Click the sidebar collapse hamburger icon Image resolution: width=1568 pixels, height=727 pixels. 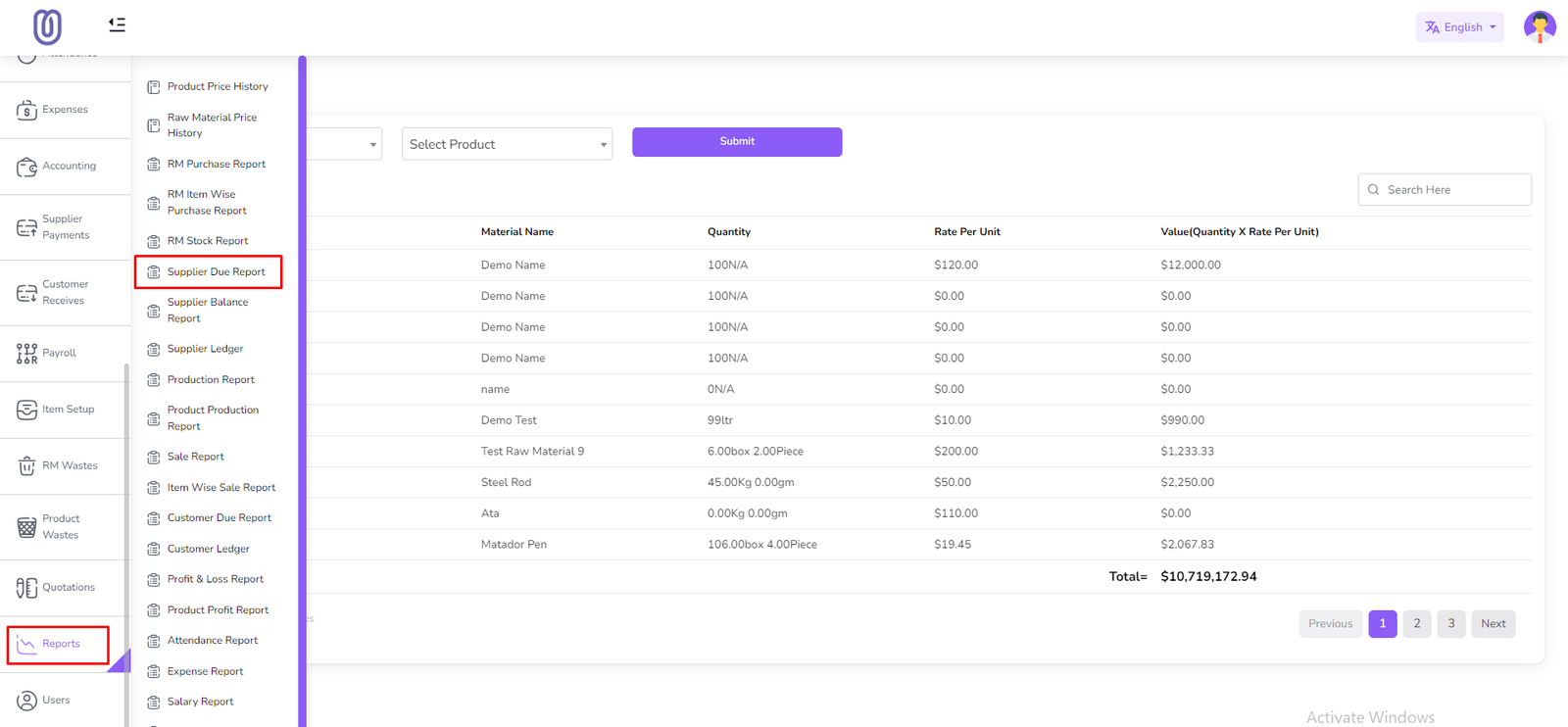[117, 24]
